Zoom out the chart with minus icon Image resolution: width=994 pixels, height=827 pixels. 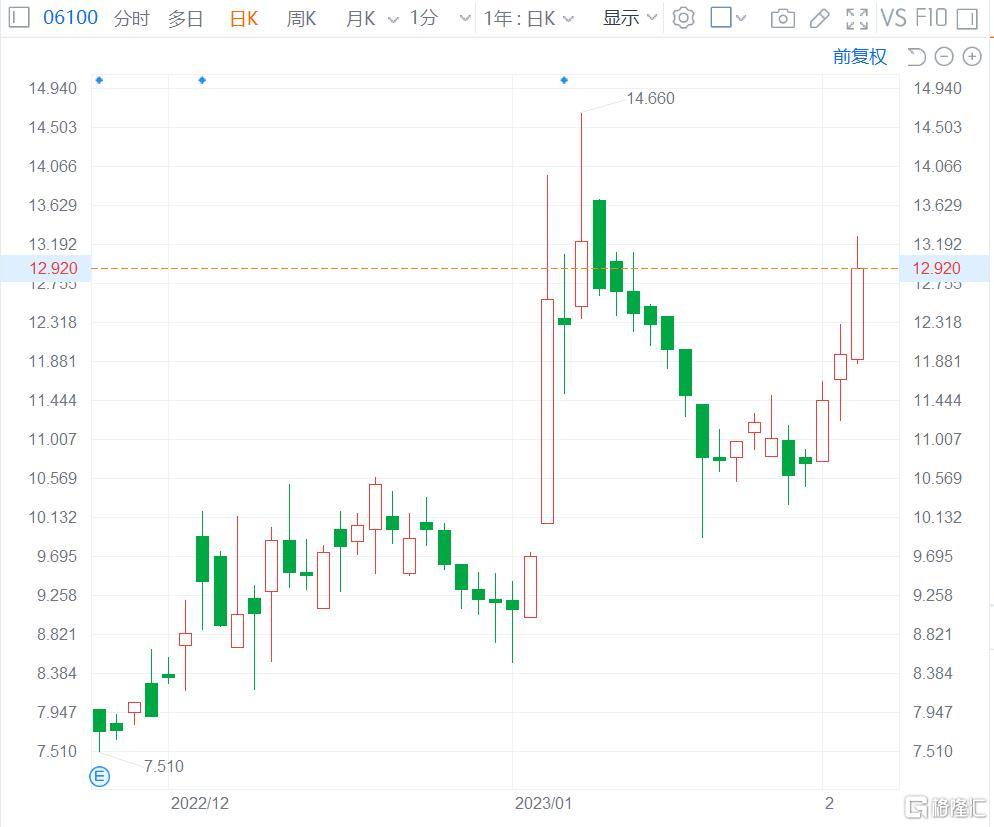[944, 57]
